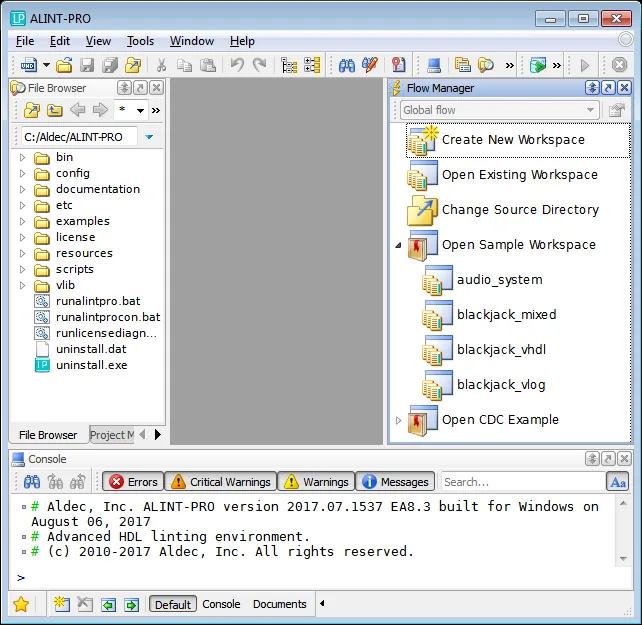Click the New file toolbar icon
This screenshot has width=642, height=625.
28,65
